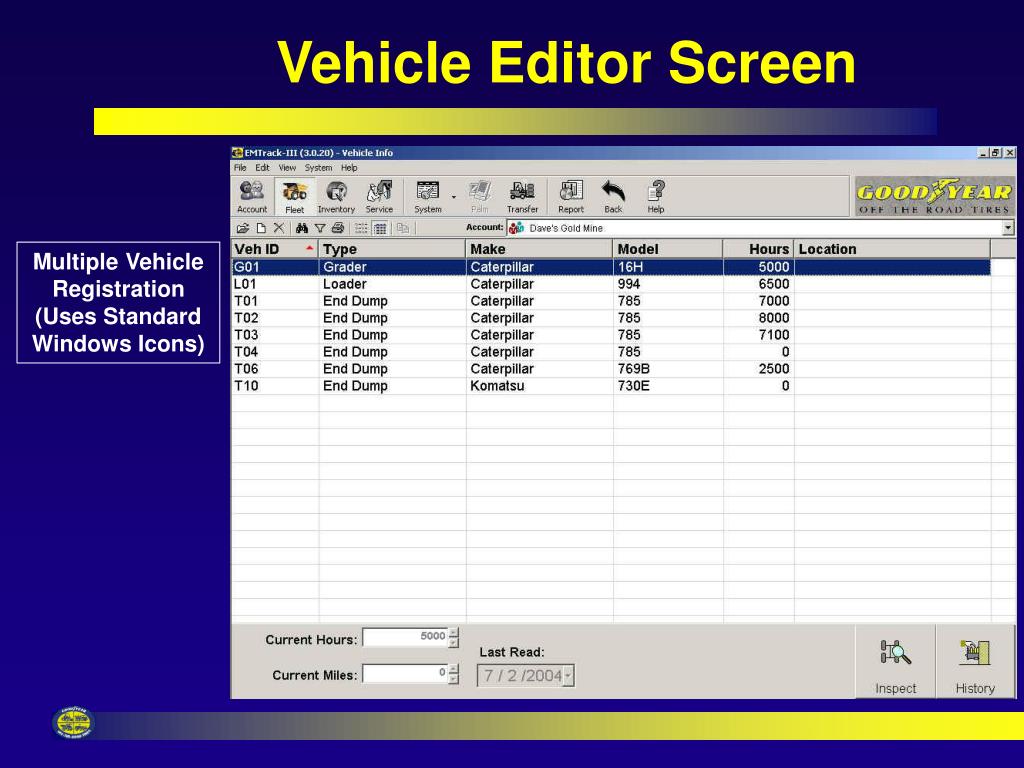Image resolution: width=1024 pixels, height=768 pixels.
Task: Open the Edit menu
Action: pyautogui.click(x=262, y=168)
